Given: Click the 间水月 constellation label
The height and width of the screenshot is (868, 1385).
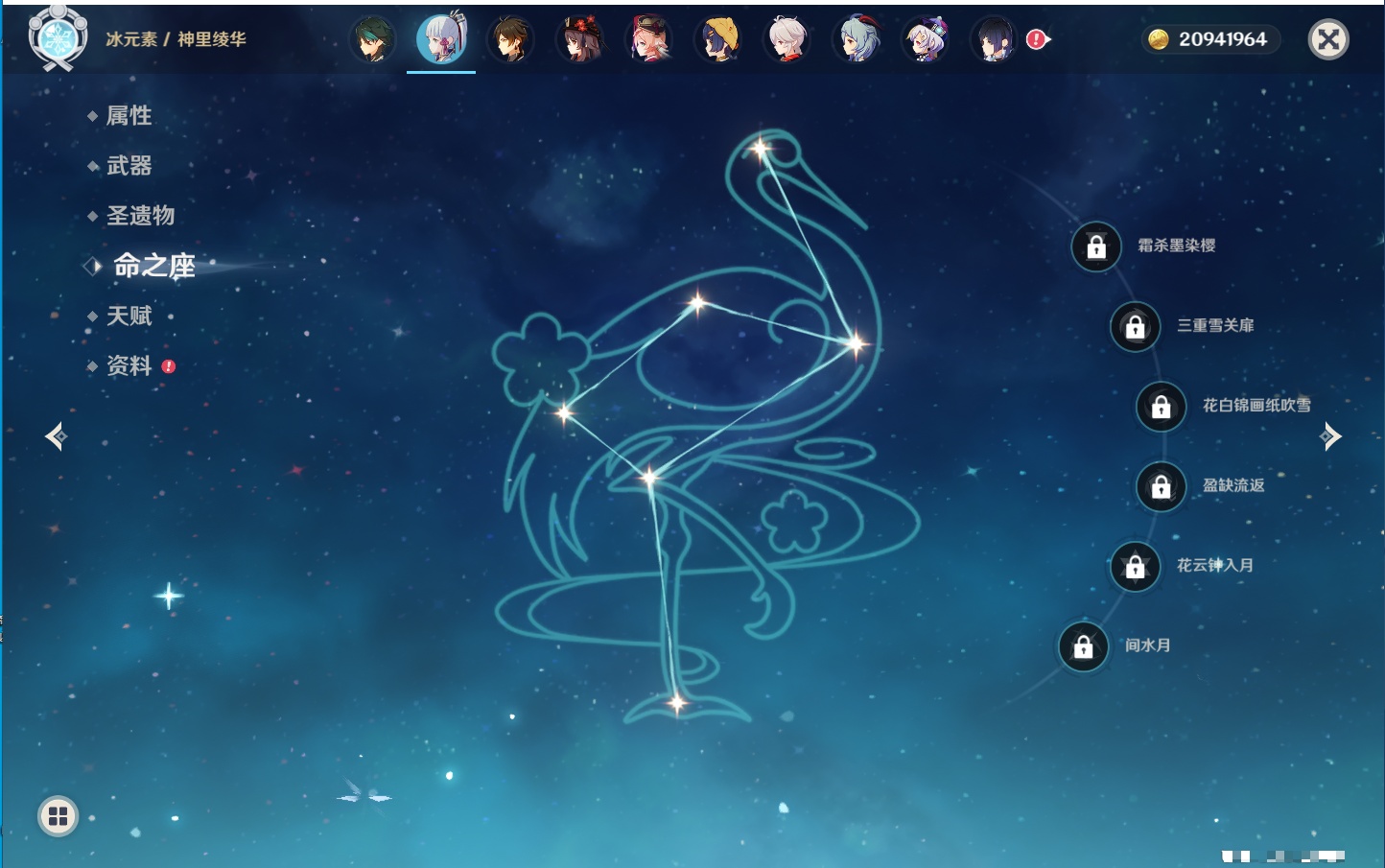Looking at the screenshot, I should [1148, 645].
